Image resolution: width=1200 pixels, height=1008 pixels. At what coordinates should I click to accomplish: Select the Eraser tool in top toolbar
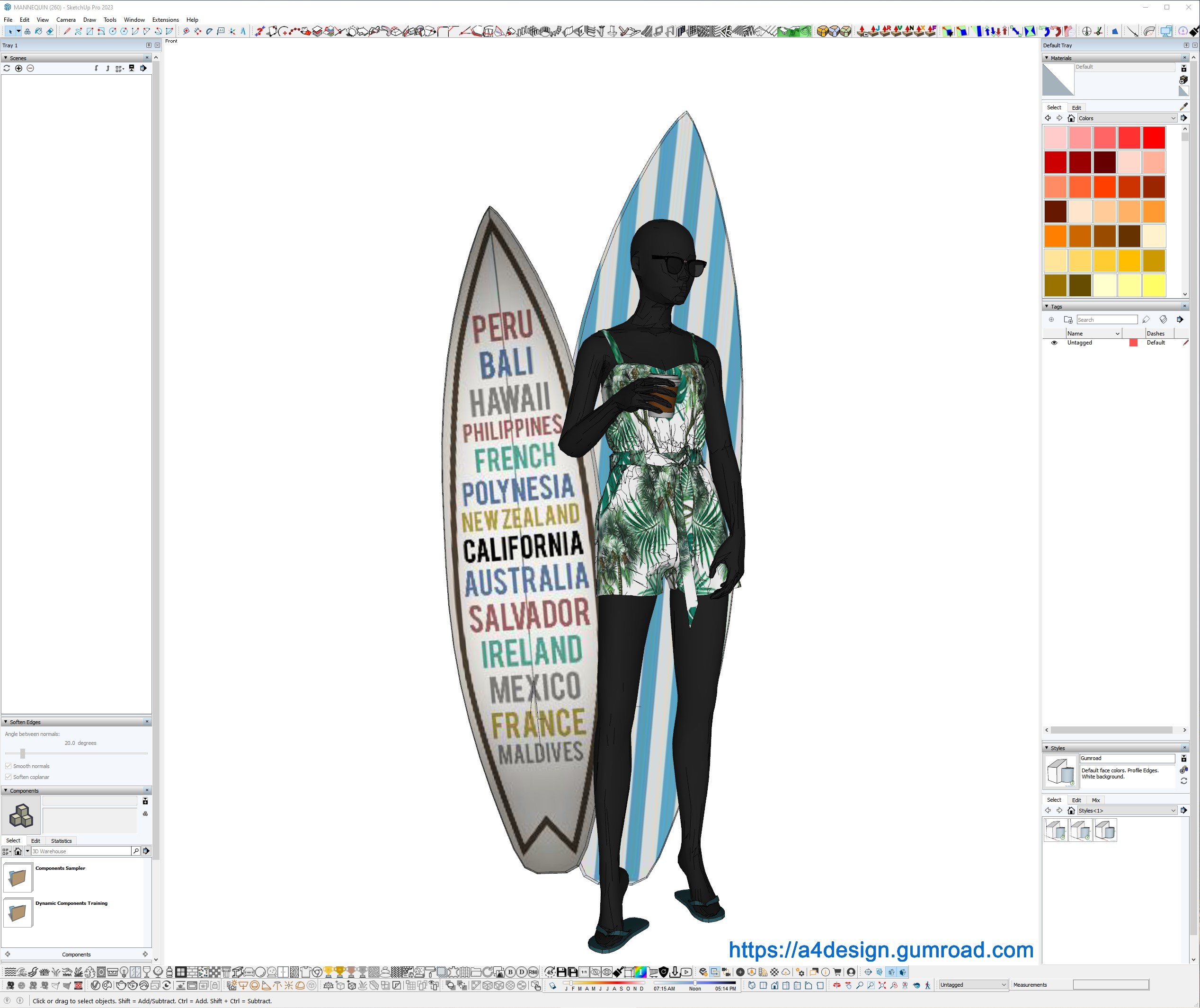tap(50, 31)
